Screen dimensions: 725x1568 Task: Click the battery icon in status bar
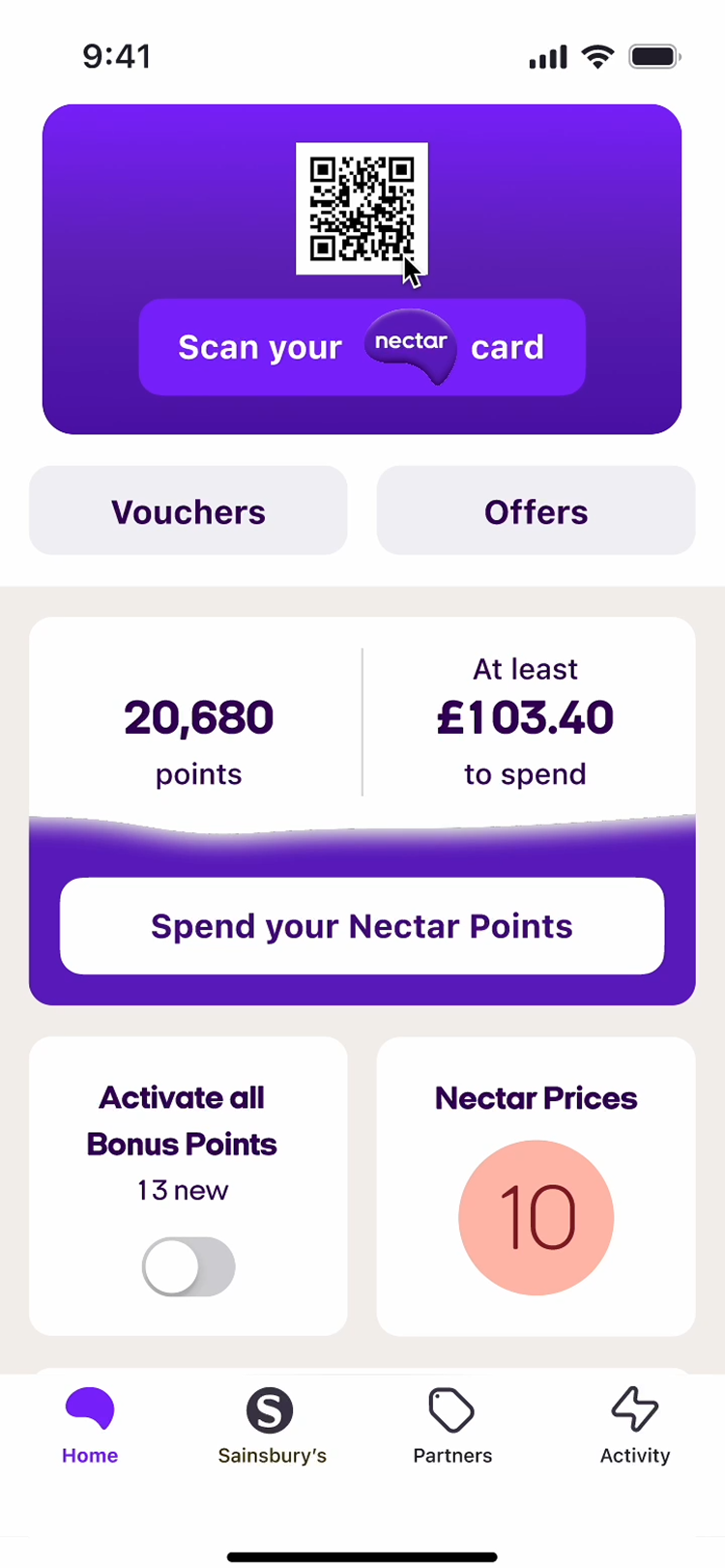click(x=654, y=57)
